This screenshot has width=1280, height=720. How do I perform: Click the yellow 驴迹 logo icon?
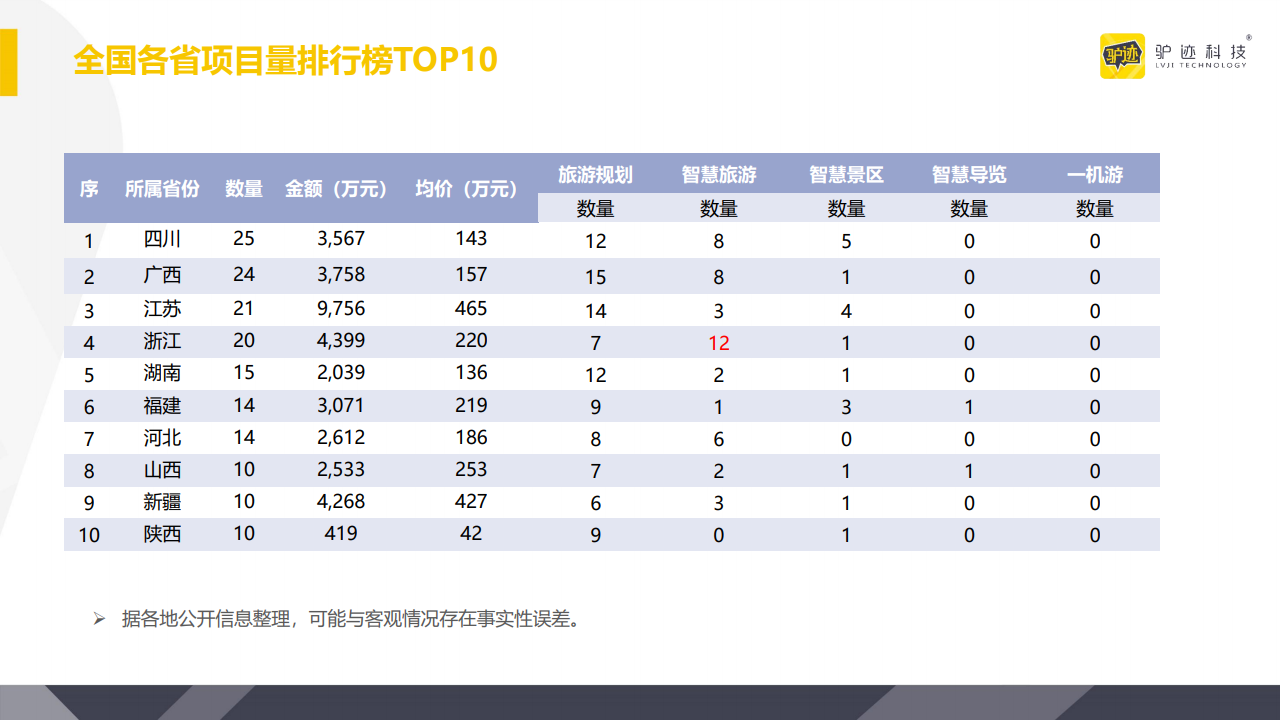1122,56
